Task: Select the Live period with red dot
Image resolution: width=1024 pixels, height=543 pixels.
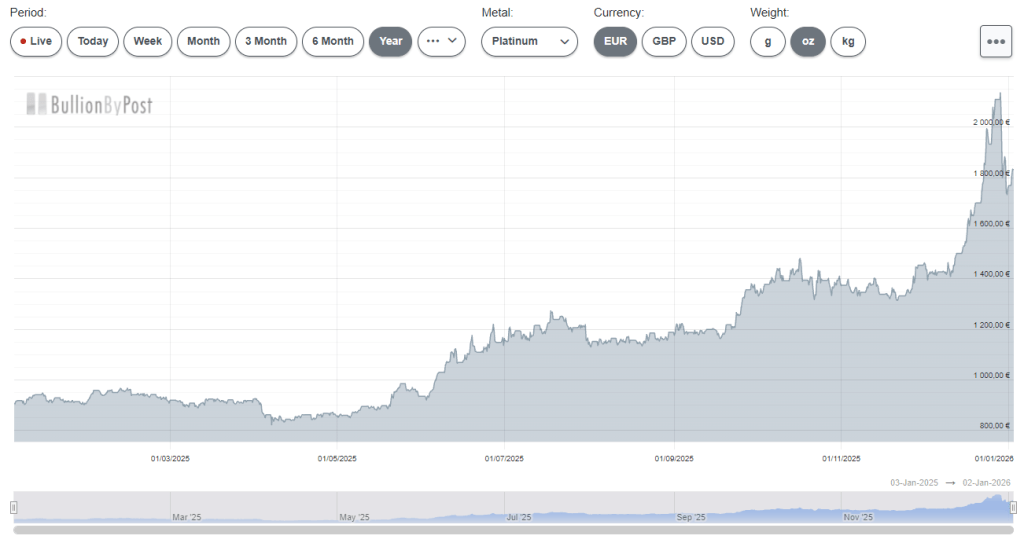Action: (36, 42)
